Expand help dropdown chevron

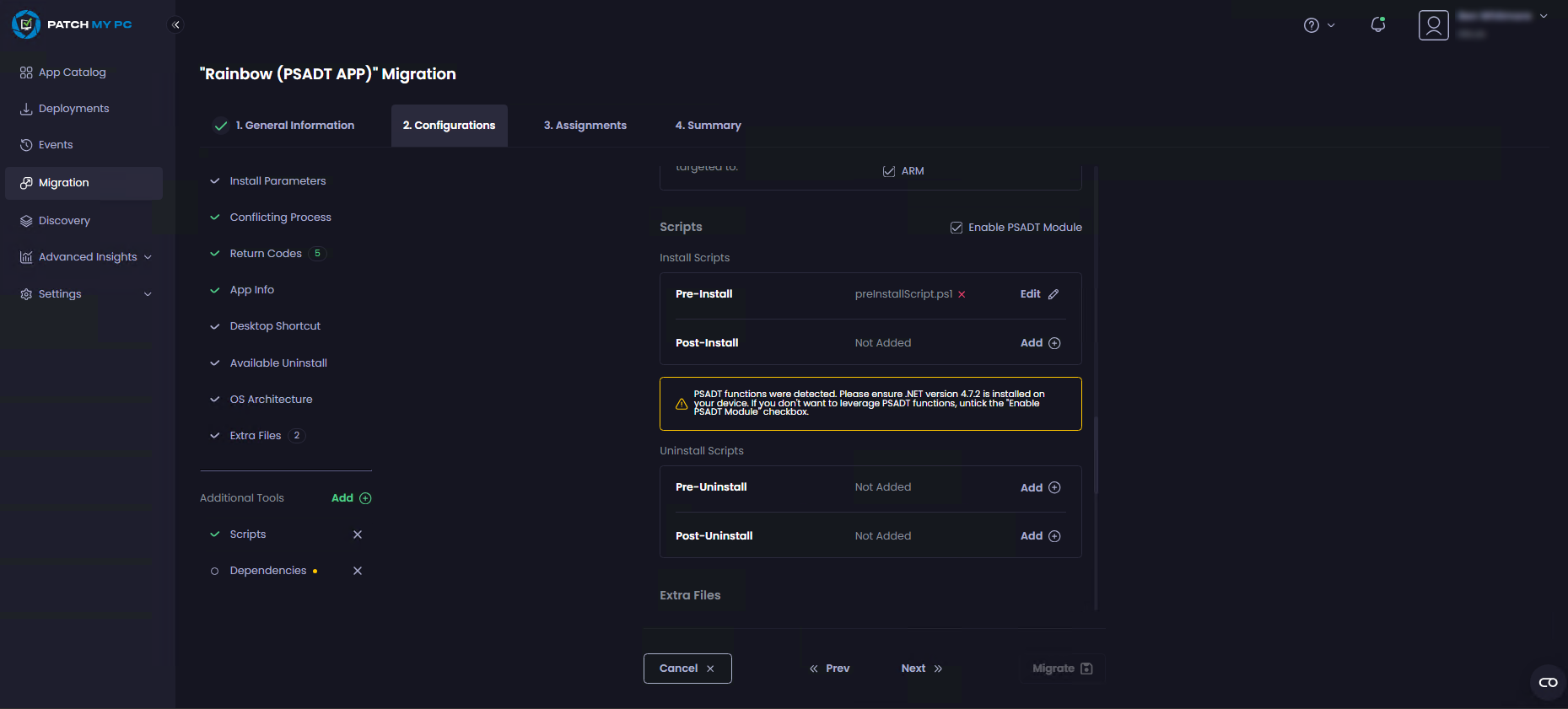1331,25
